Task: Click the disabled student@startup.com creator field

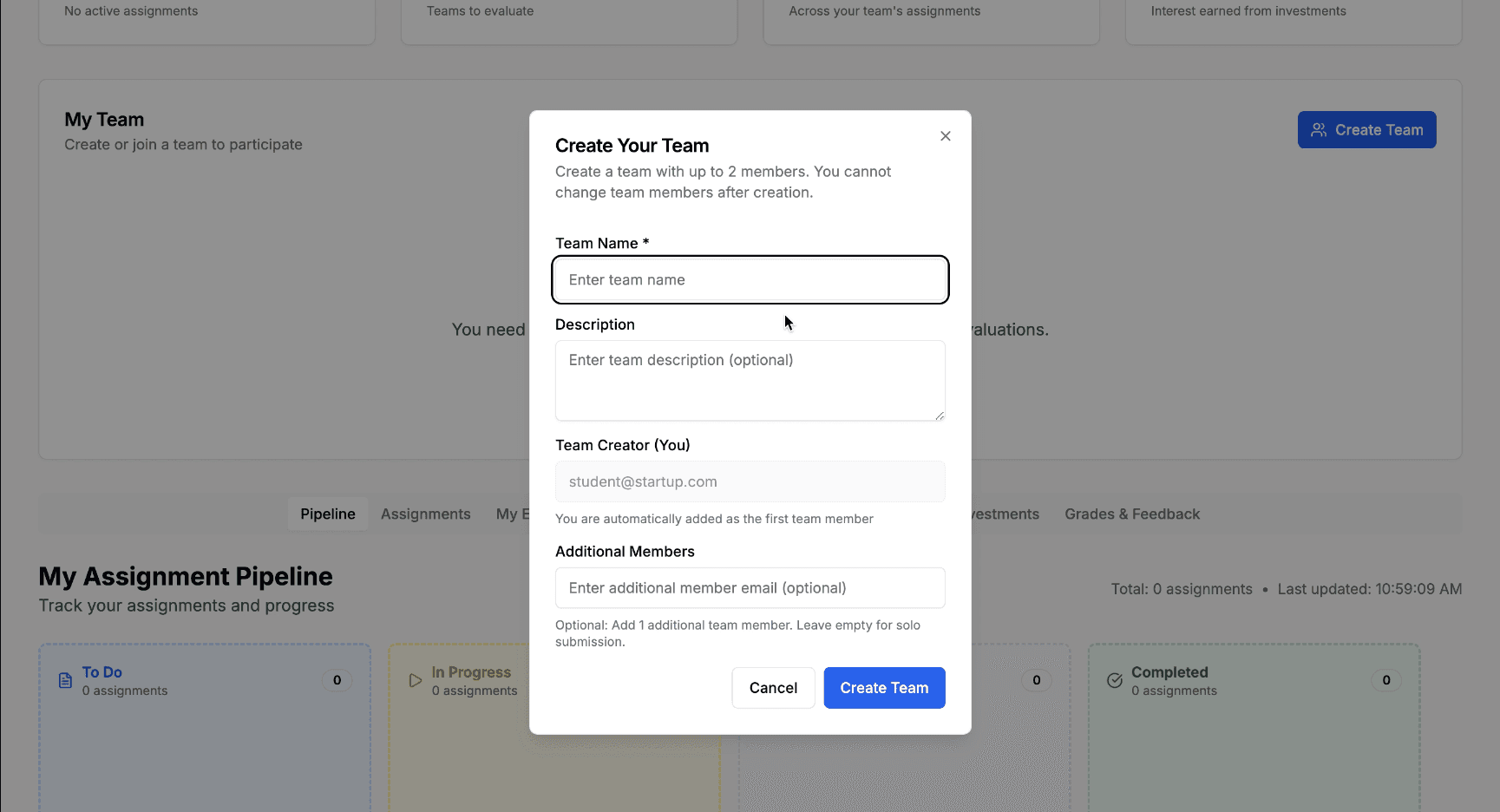Action: tap(750, 481)
